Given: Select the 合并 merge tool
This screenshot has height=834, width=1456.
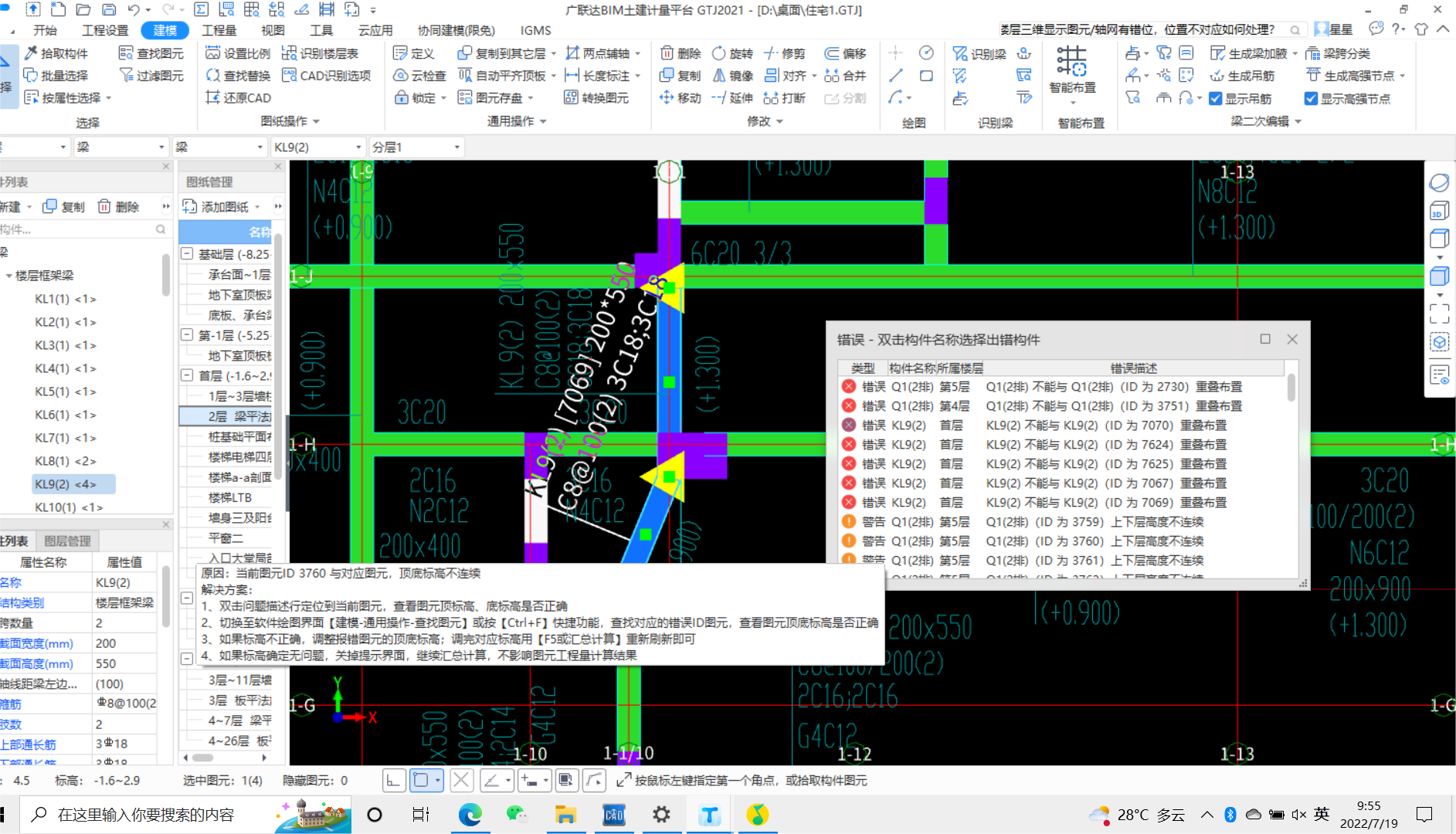Looking at the screenshot, I should (846, 76).
